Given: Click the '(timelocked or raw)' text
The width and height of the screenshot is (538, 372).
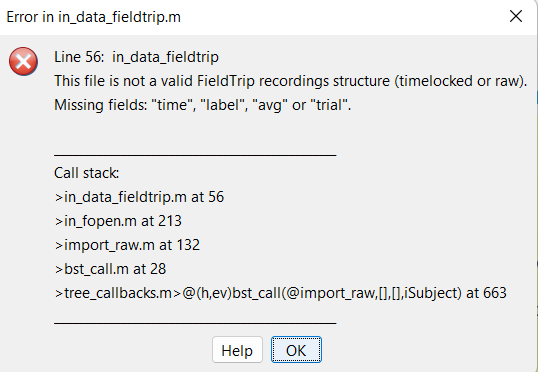Looking at the screenshot, I should (460, 81).
